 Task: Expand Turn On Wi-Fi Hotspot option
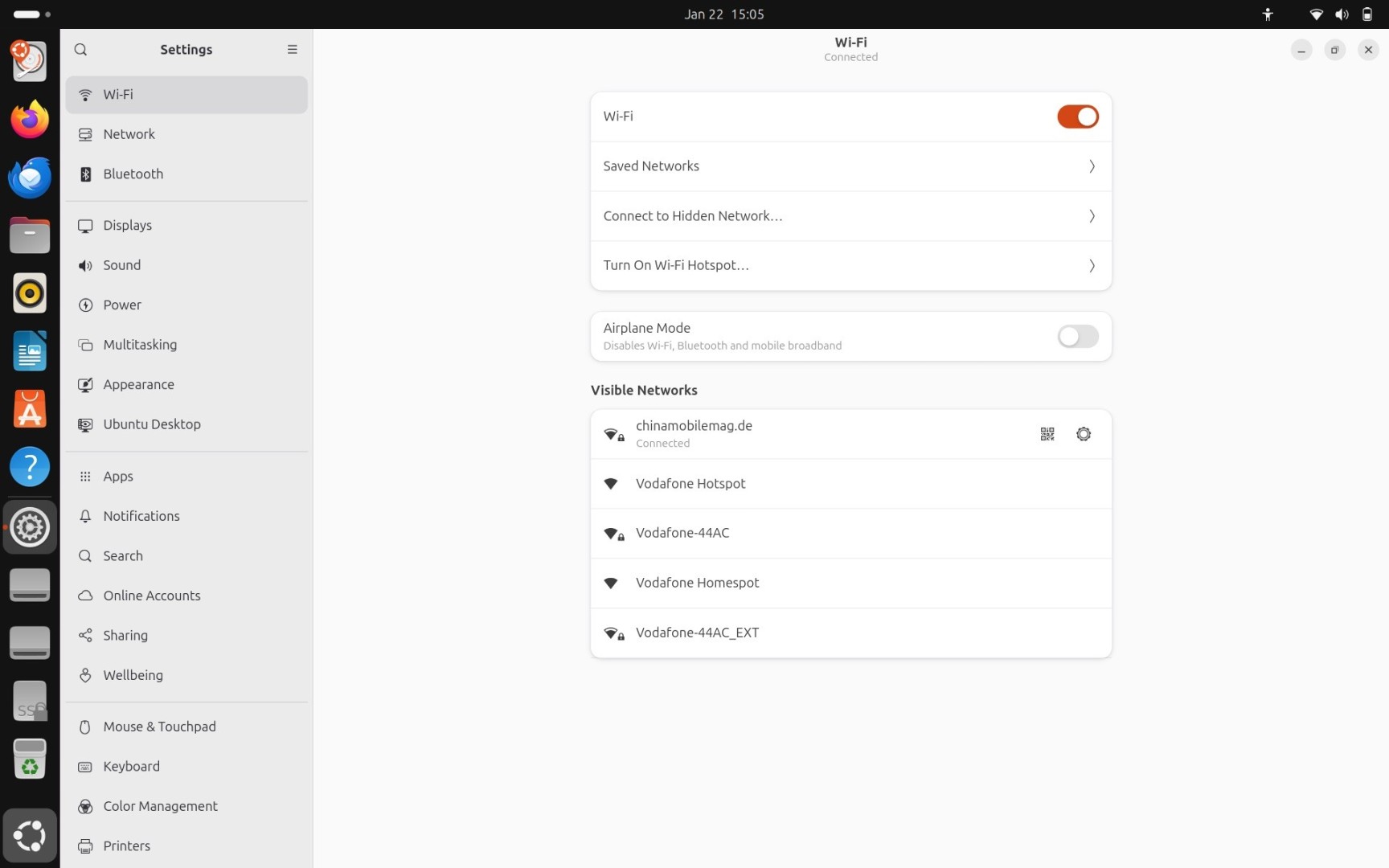[x=1091, y=265]
